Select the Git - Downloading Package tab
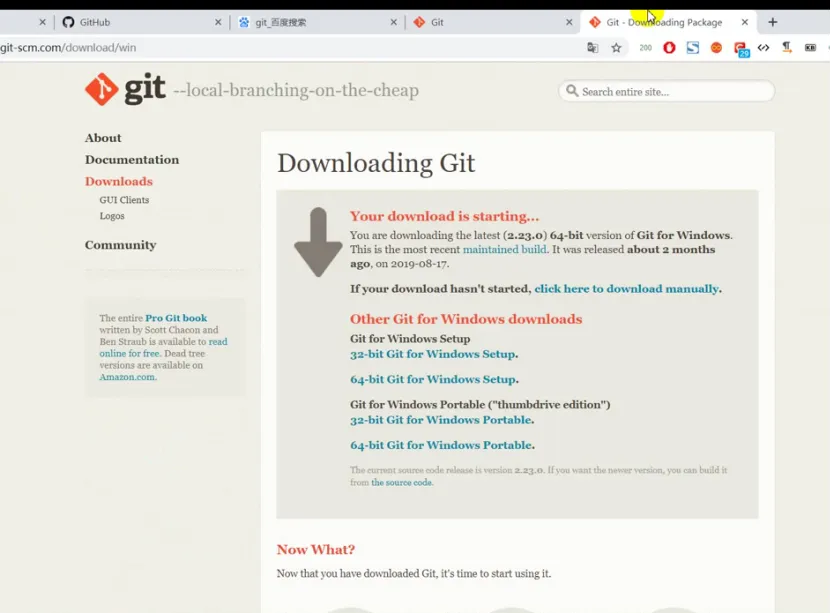Image resolution: width=831 pixels, height=613 pixels. pyautogui.click(x=669, y=22)
